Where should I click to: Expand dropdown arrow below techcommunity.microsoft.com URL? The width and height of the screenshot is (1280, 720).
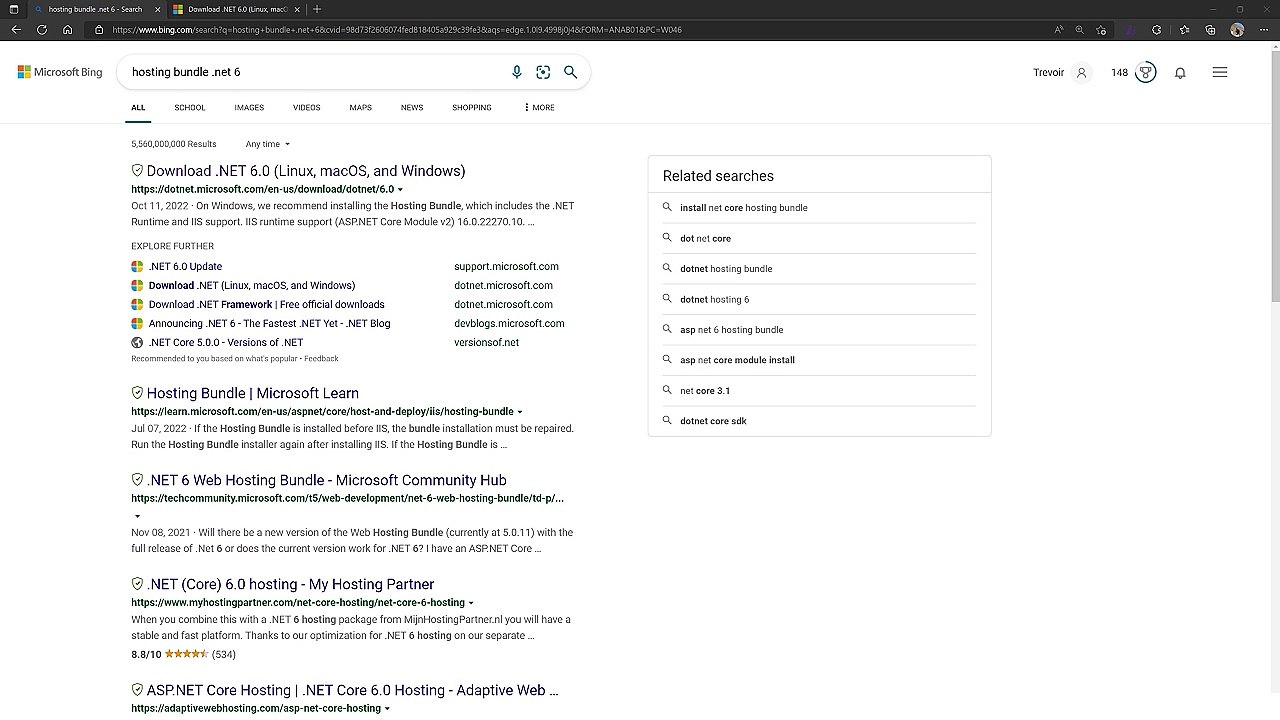137,516
